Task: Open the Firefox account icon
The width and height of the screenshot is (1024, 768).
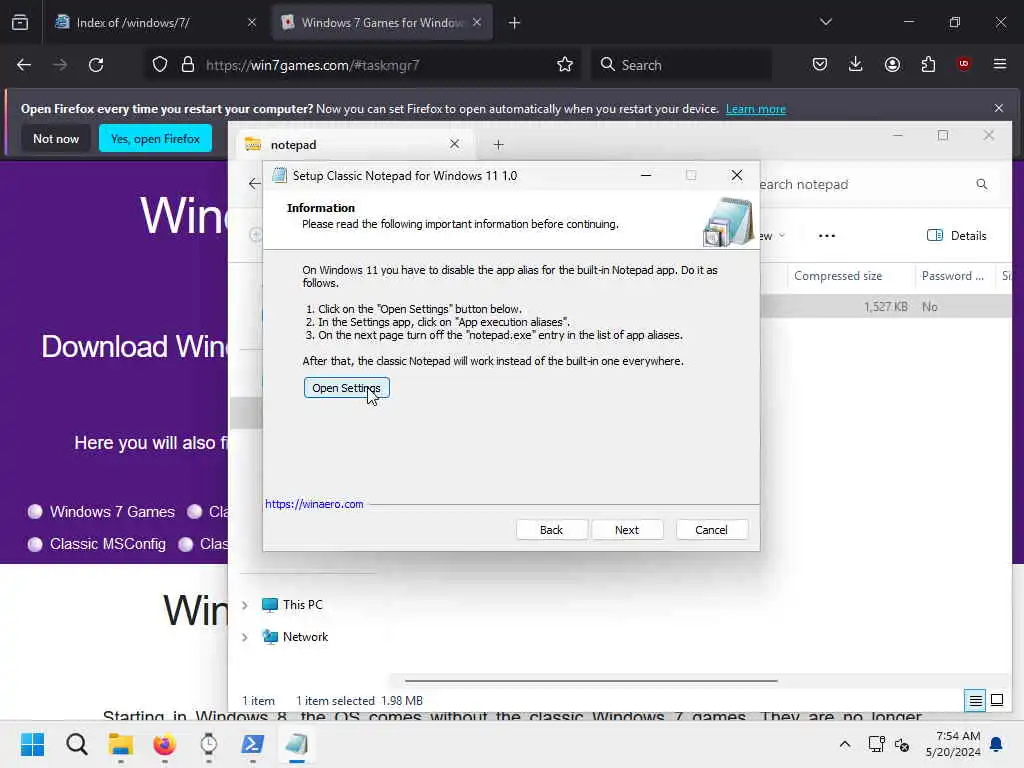Action: click(892, 65)
